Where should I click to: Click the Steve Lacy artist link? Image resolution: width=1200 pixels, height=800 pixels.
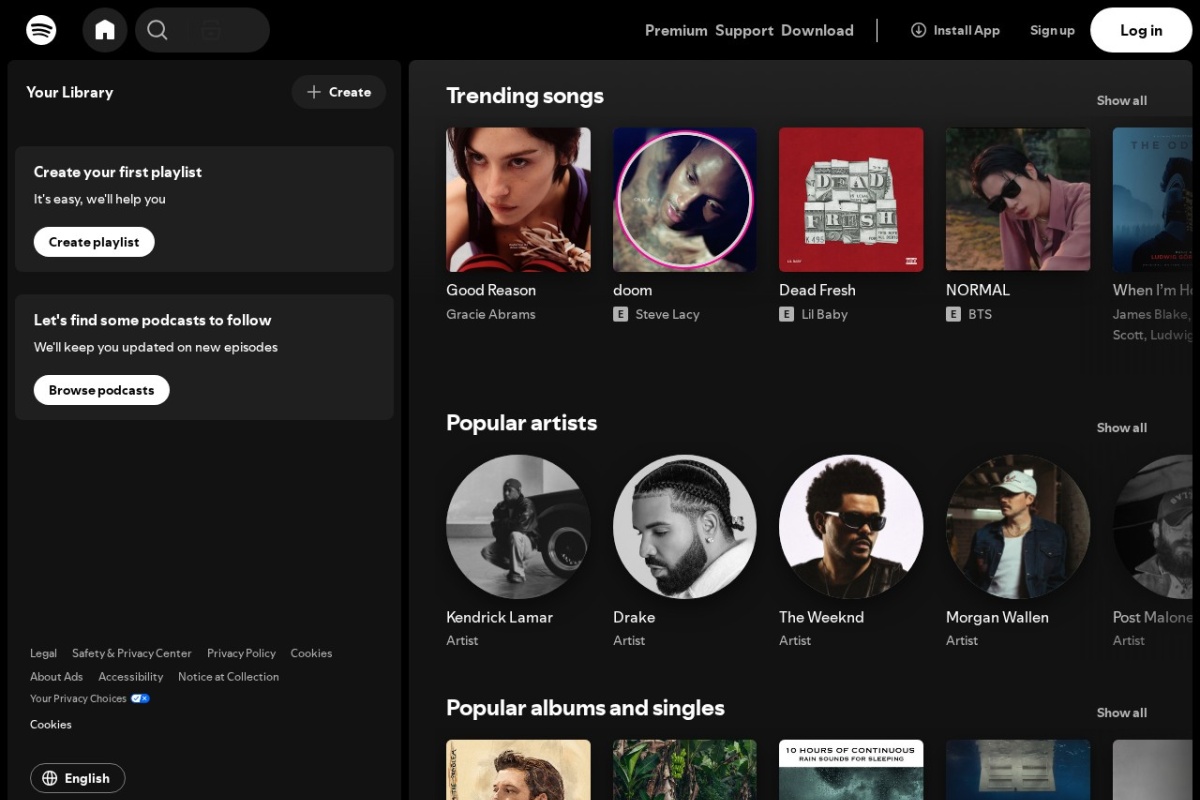coord(667,314)
